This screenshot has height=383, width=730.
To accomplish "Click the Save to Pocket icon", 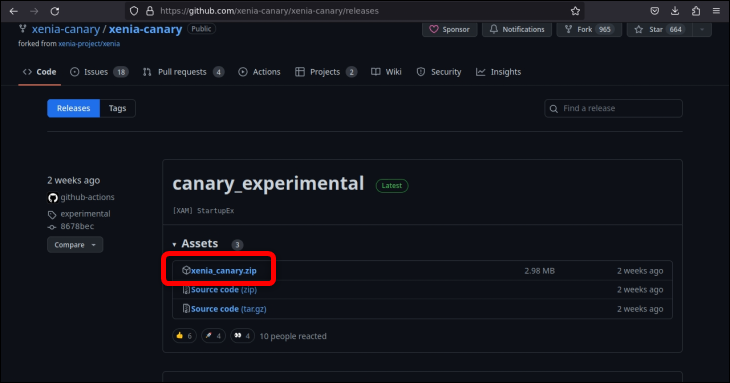I will tap(654, 11).
